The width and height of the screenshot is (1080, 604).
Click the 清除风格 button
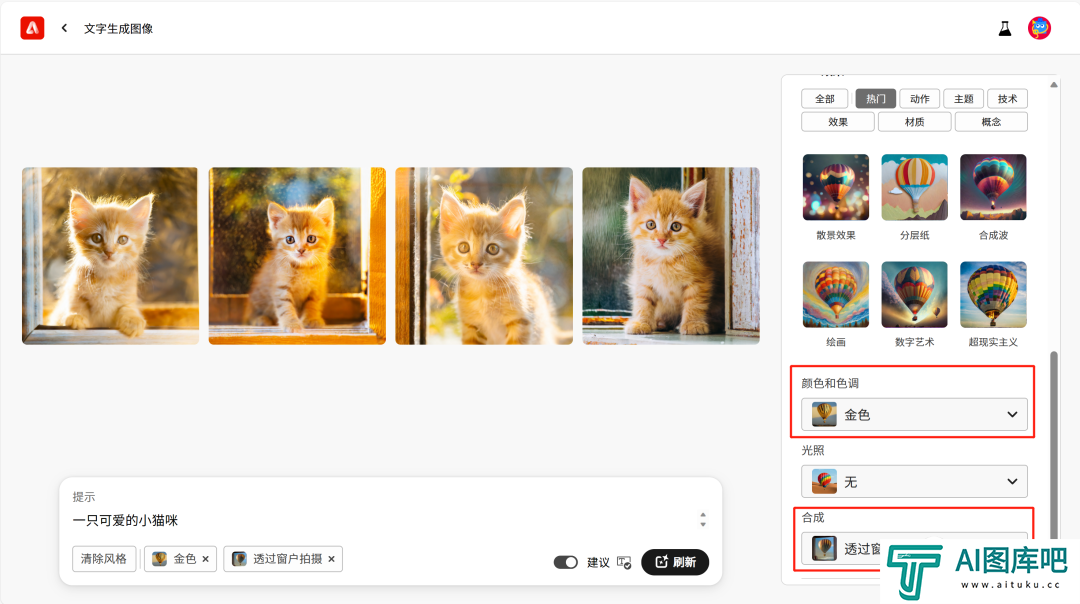[104, 559]
